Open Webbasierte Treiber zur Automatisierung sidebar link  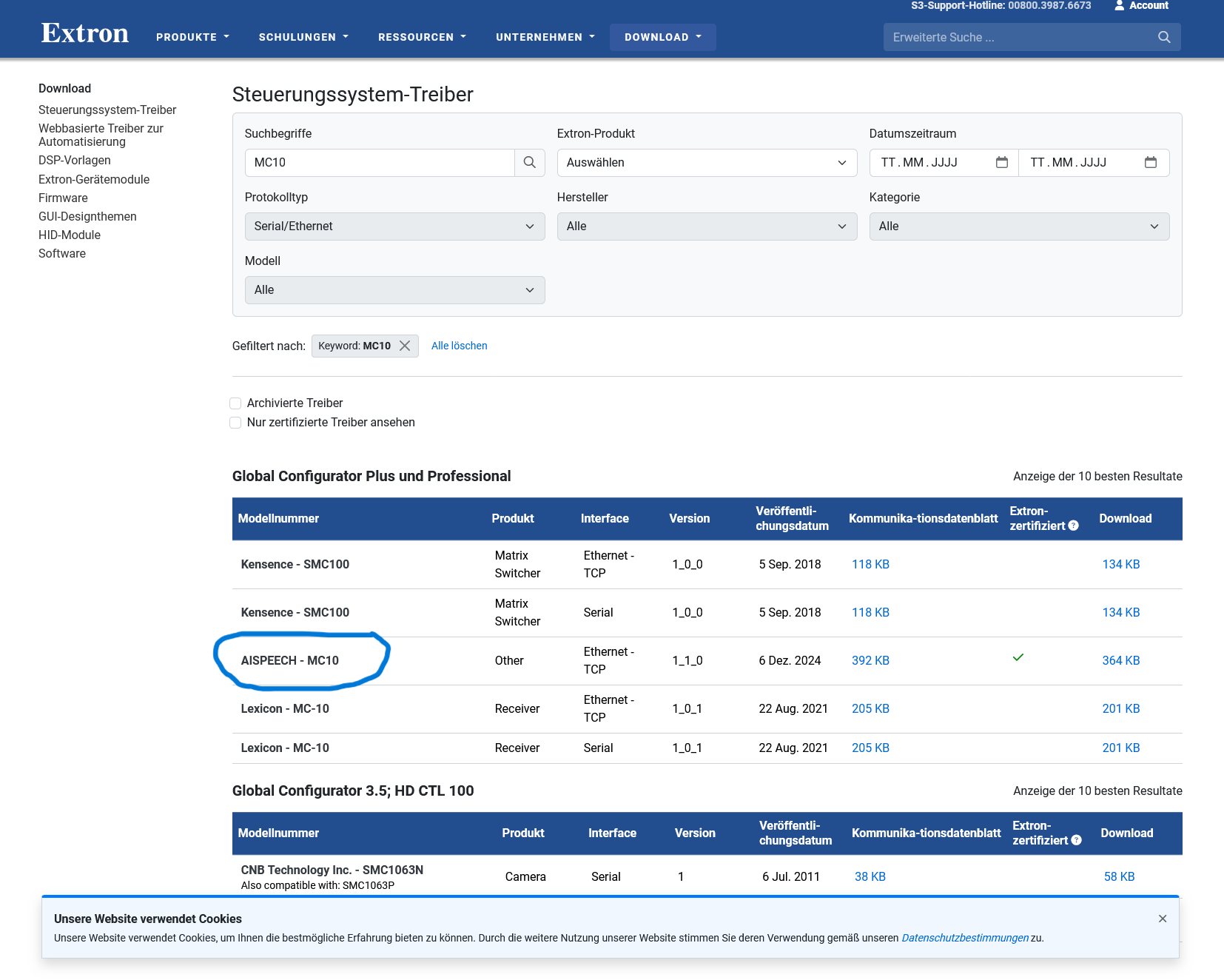coord(101,135)
